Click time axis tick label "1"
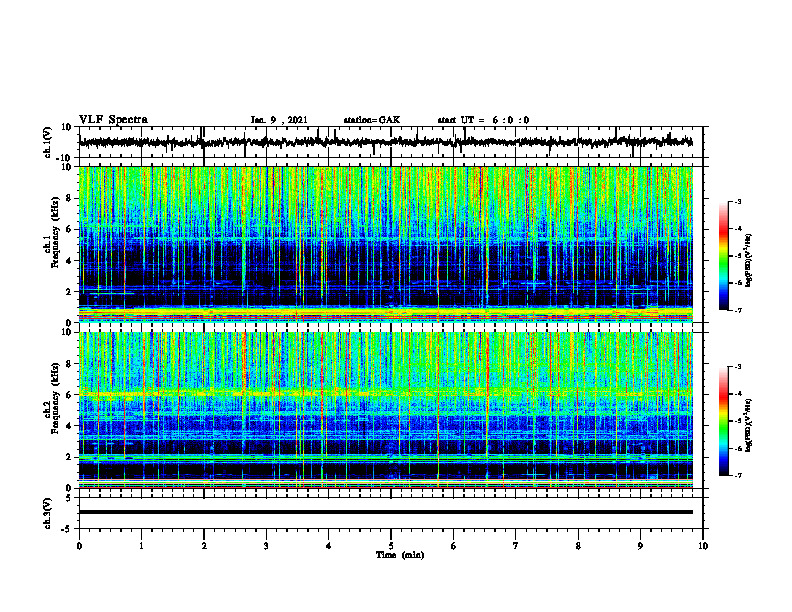792x612 pixels. (x=141, y=546)
